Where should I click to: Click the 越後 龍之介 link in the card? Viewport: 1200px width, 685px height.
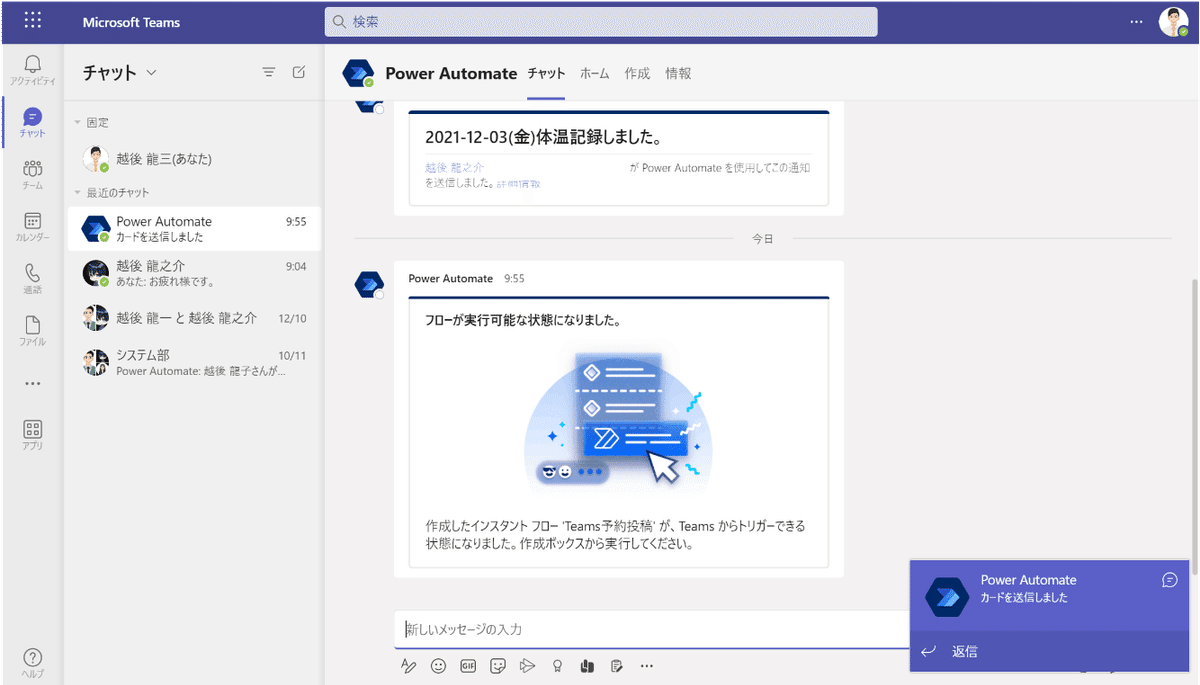tap(454, 168)
